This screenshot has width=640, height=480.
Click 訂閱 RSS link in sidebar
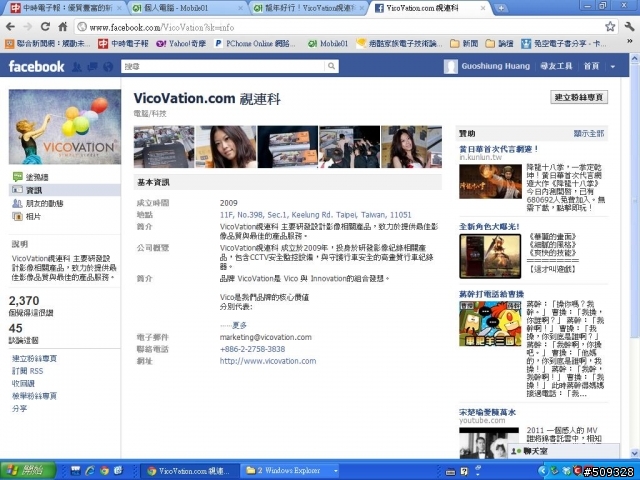(x=27, y=371)
